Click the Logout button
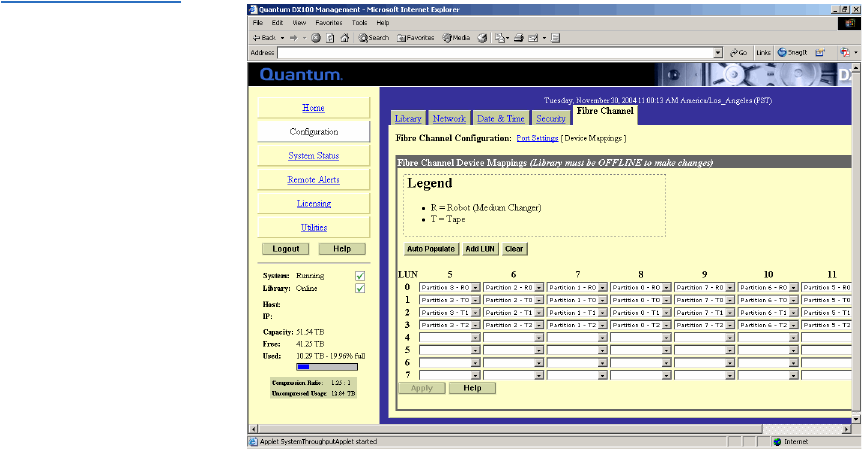Viewport: 862px width, 449px height. click(x=286, y=249)
